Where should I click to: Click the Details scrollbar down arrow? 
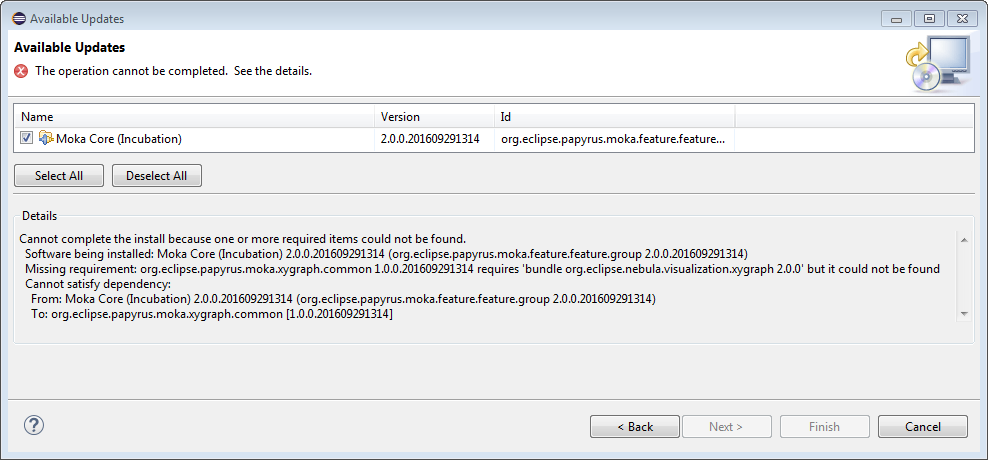pos(963,313)
